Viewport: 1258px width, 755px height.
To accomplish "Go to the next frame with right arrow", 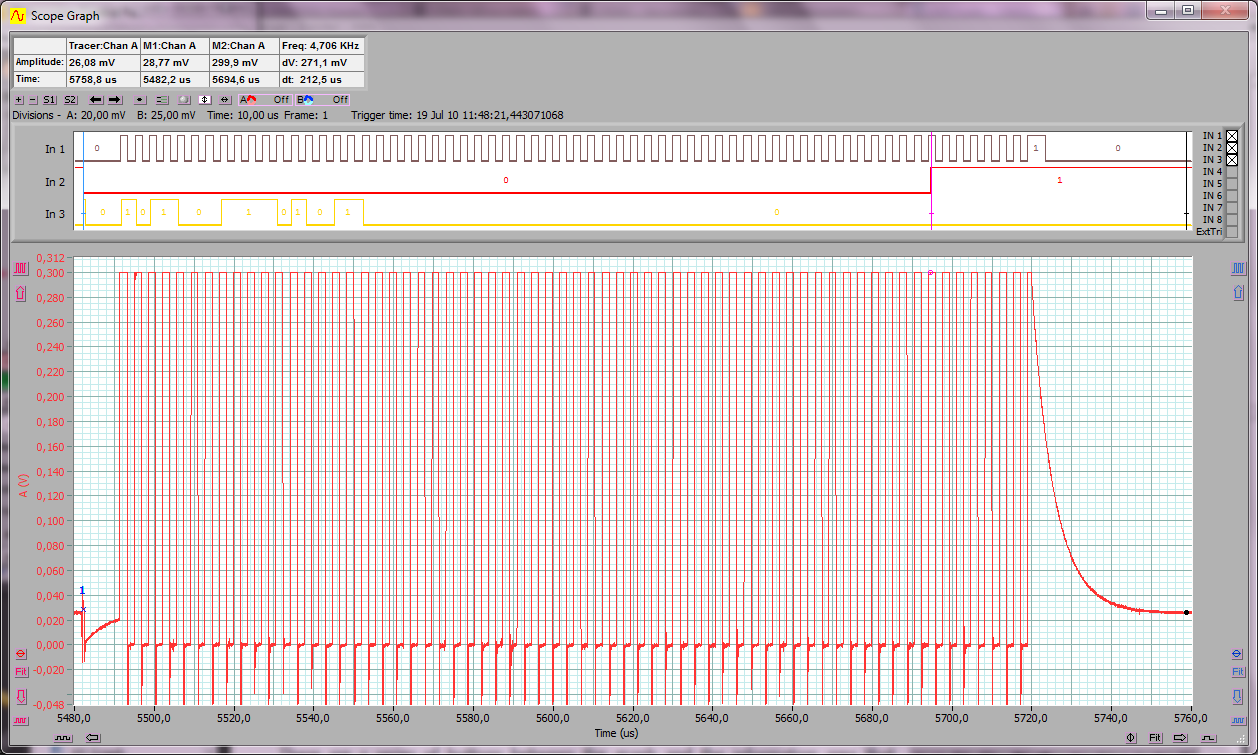I will [114, 100].
